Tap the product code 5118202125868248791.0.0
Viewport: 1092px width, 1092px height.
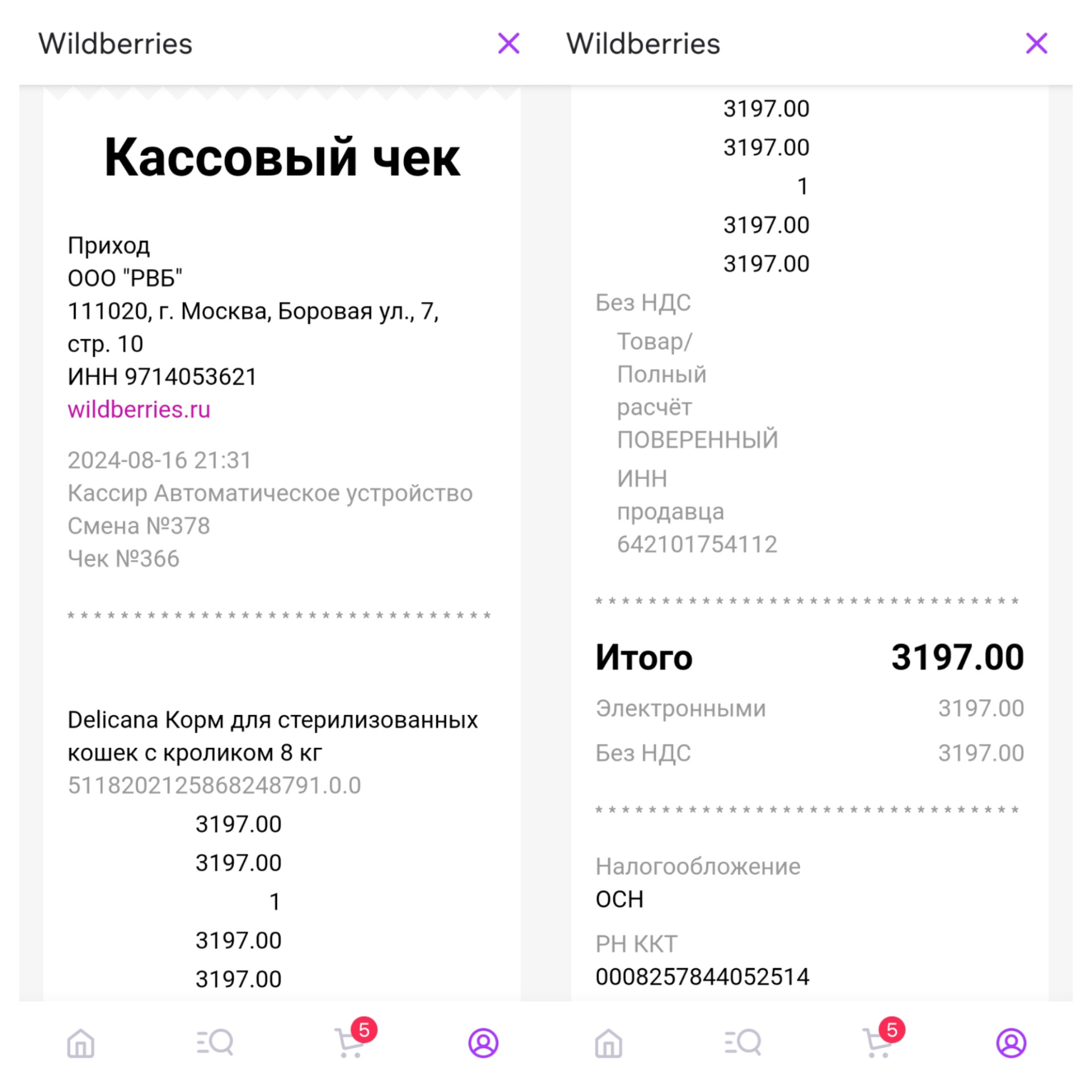[x=214, y=785]
